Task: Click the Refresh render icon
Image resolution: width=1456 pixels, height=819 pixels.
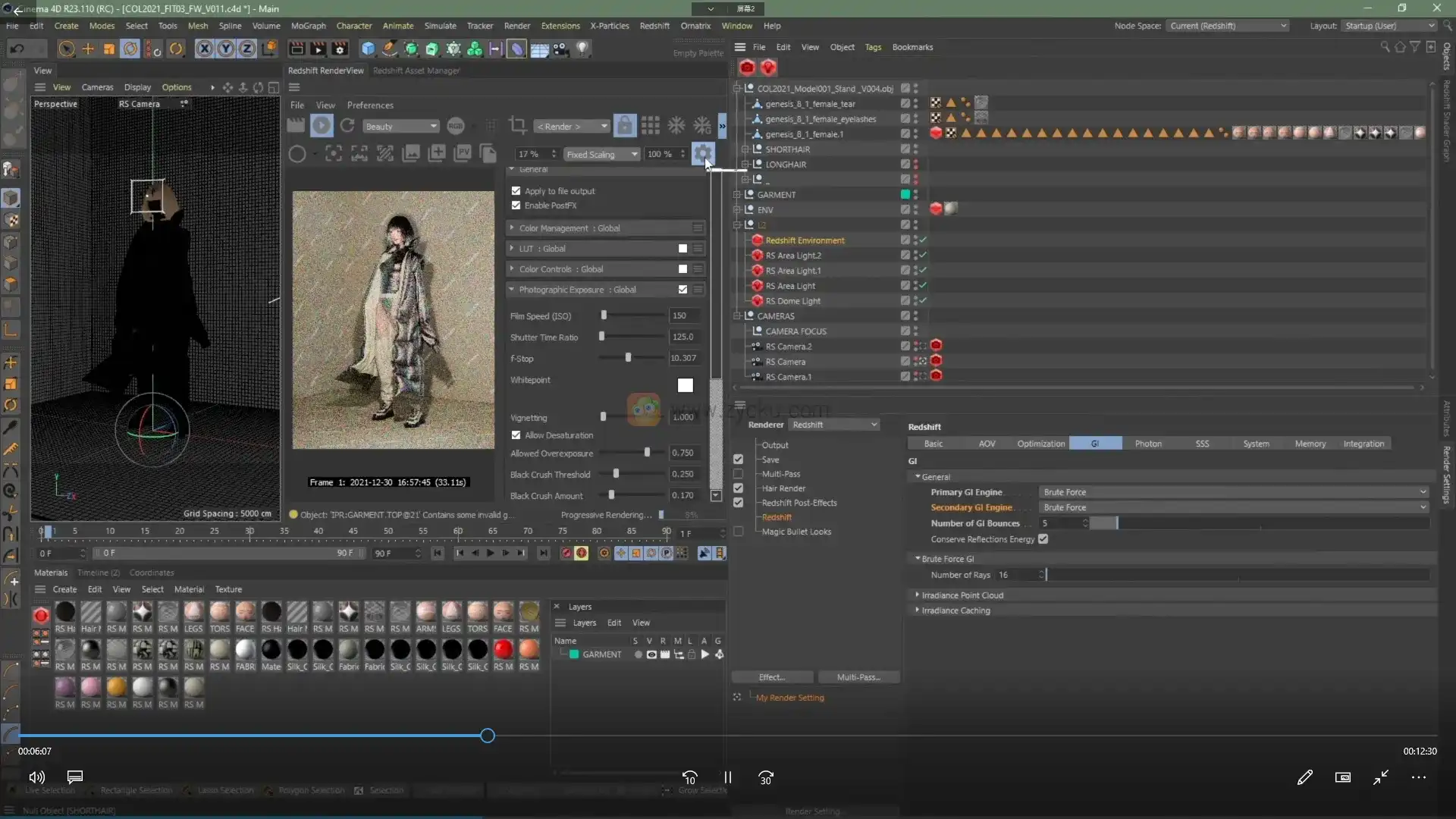Action: pos(347,126)
